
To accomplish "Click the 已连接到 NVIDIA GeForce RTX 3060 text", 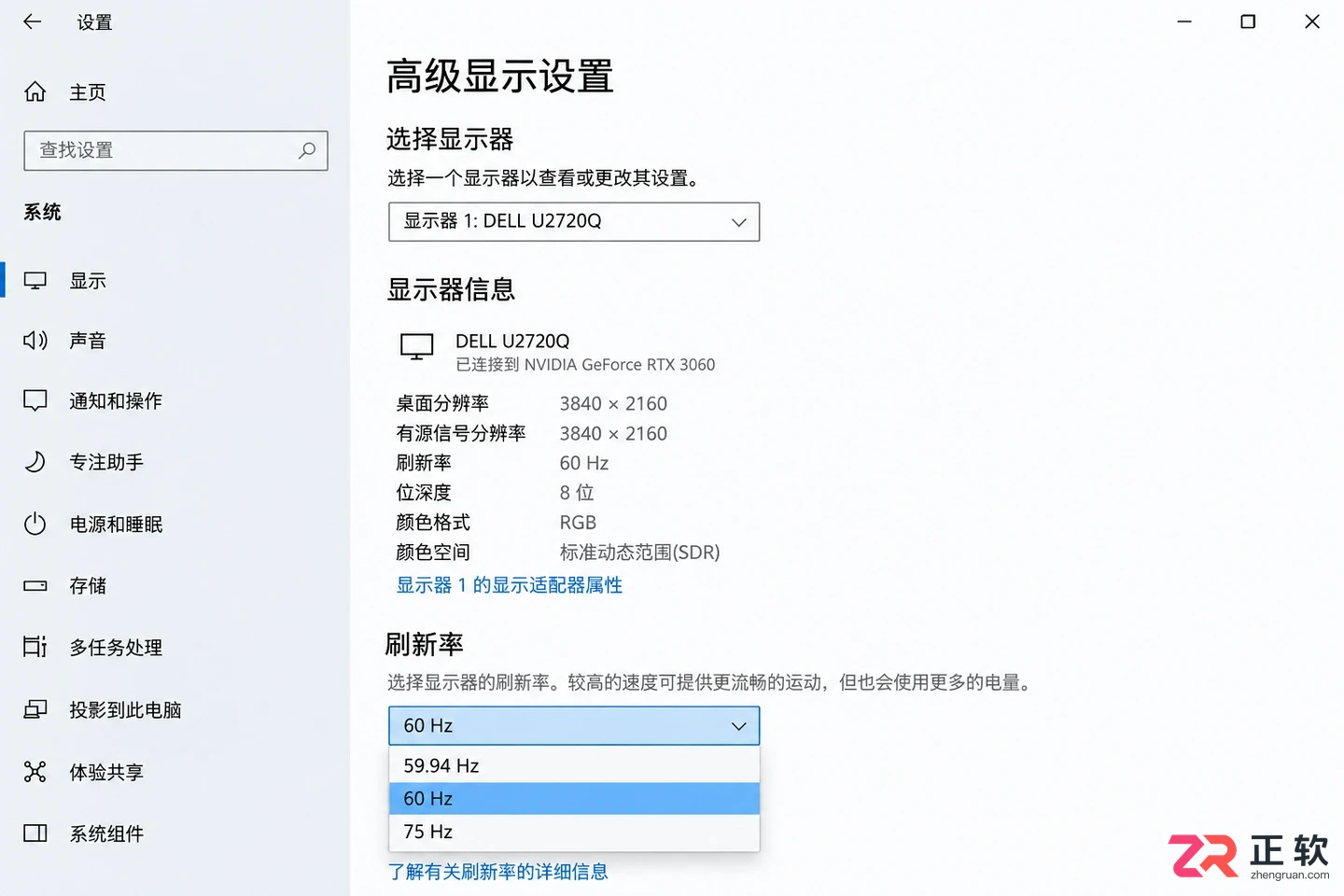I will point(585,365).
